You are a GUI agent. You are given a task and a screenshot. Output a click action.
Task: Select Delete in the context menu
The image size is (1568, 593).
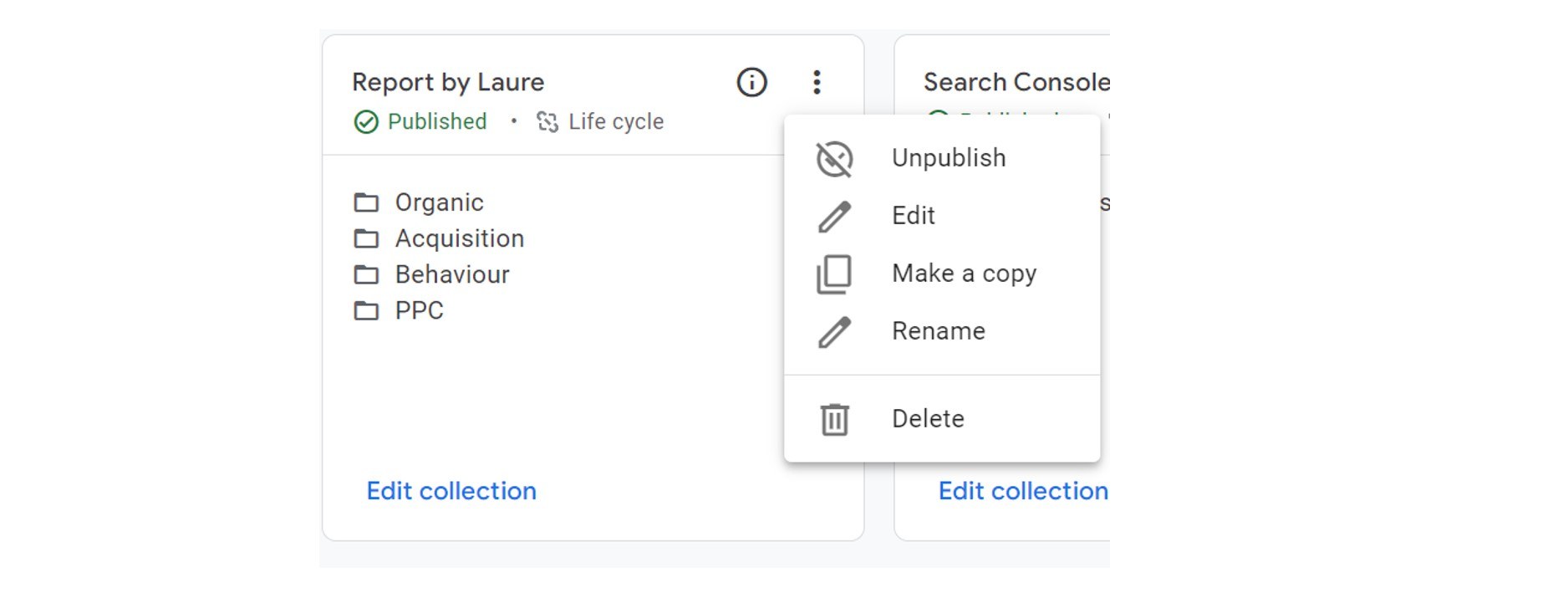pyautogui.click(x=942, y=419)
